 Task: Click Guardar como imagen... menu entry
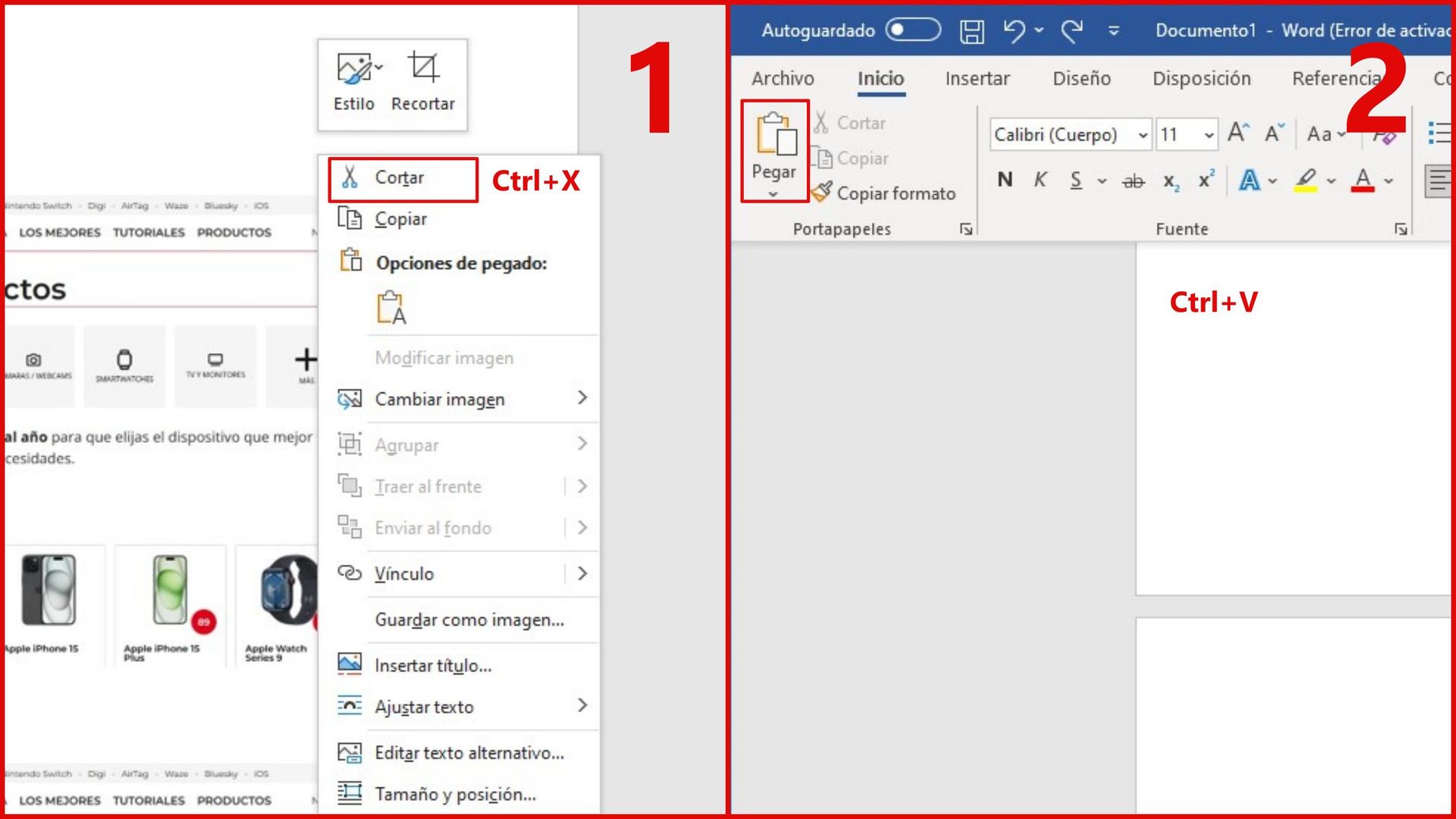coord(469,620)
